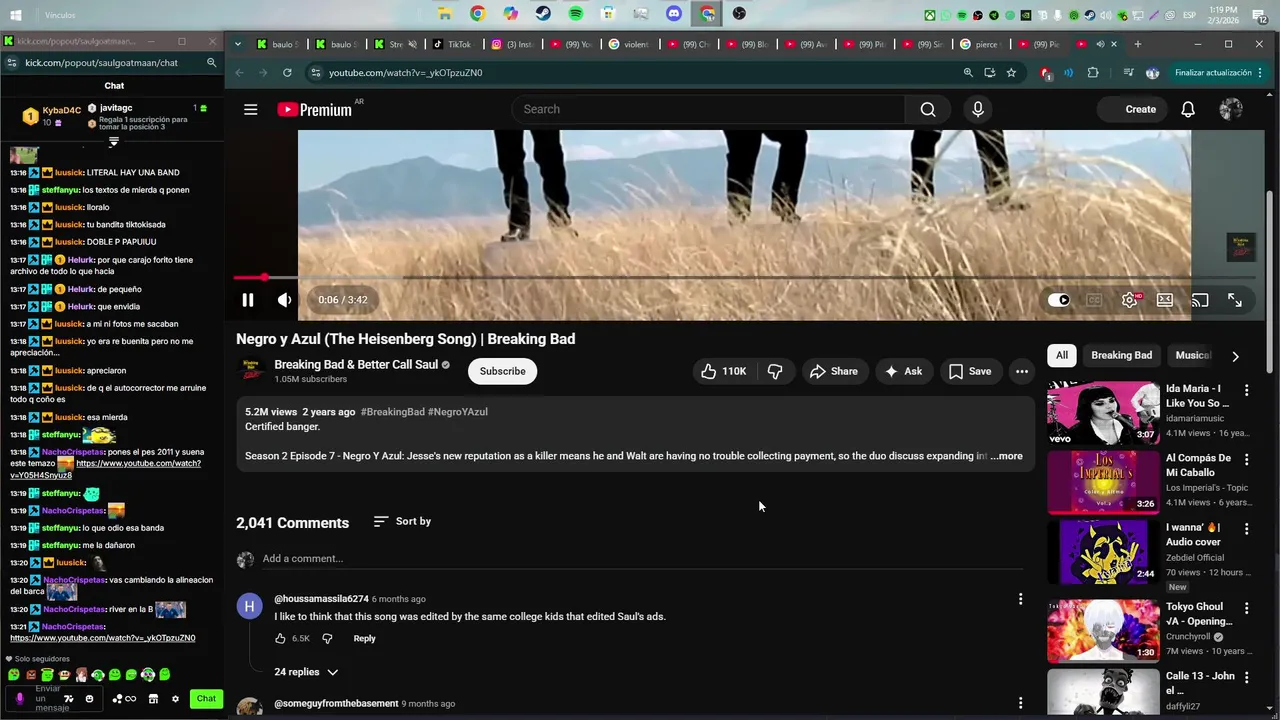Open the Ask AI button
Image resolution: width=1280 pixels, height=720 pixels.
coord(903,371)
